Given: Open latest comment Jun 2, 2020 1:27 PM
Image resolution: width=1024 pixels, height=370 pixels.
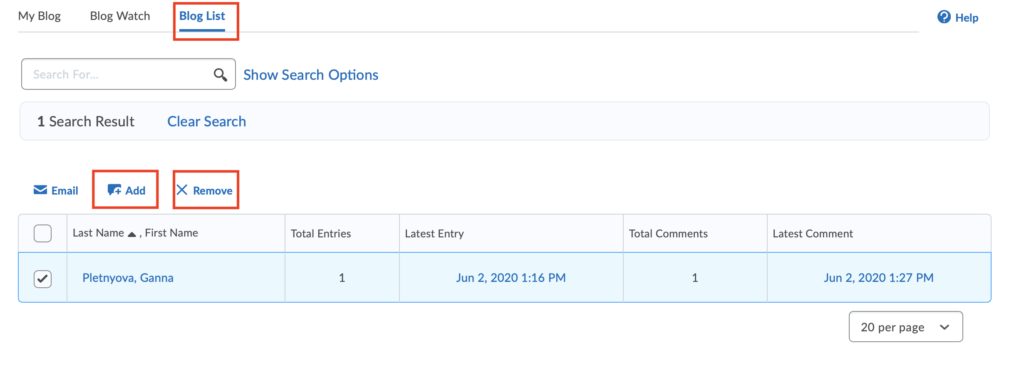Looking at the screenshot, I should pyautogui.click(x=878, y=278).
